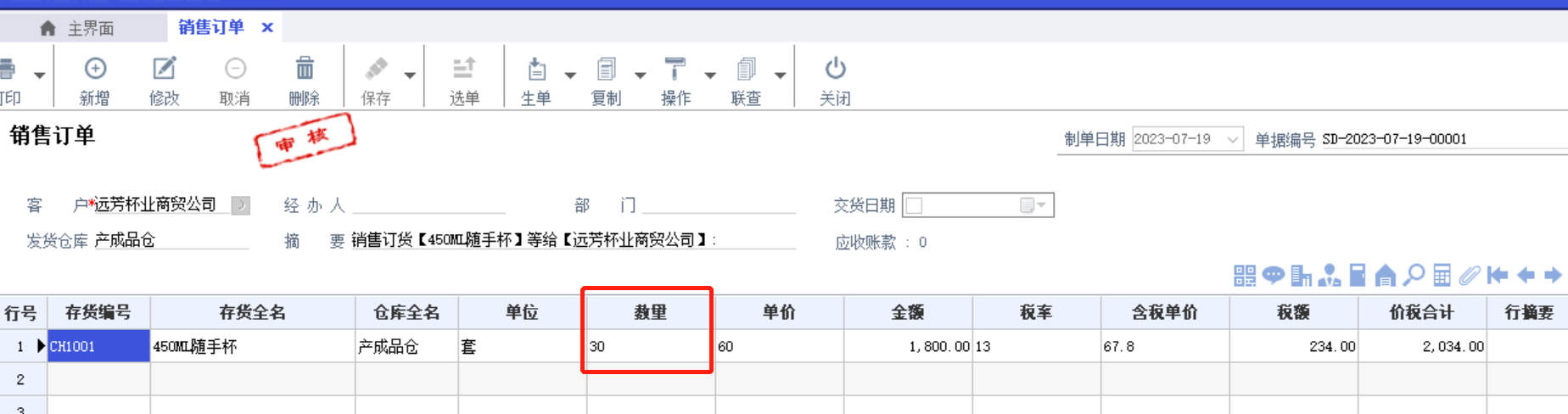Select the cell 450ML随手杯 in row 1
Image resolution: width=1568 pixels, height=414 pixels.
252,346
